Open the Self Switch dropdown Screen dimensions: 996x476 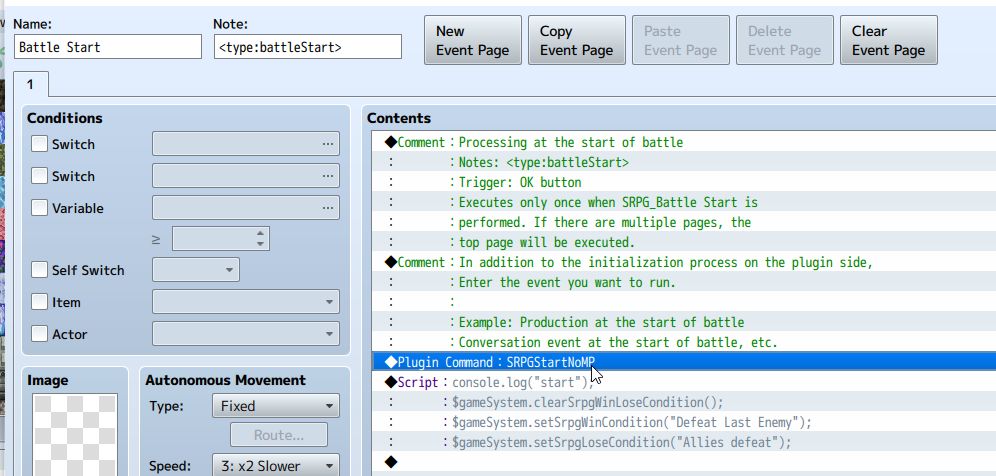pyautogui.click(x=196, y=270)
